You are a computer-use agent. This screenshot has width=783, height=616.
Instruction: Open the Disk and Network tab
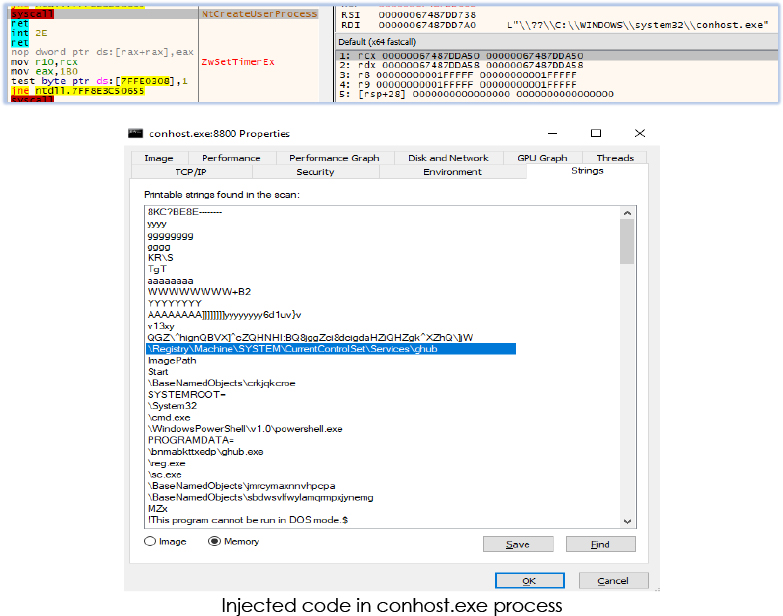pos(448,158)
